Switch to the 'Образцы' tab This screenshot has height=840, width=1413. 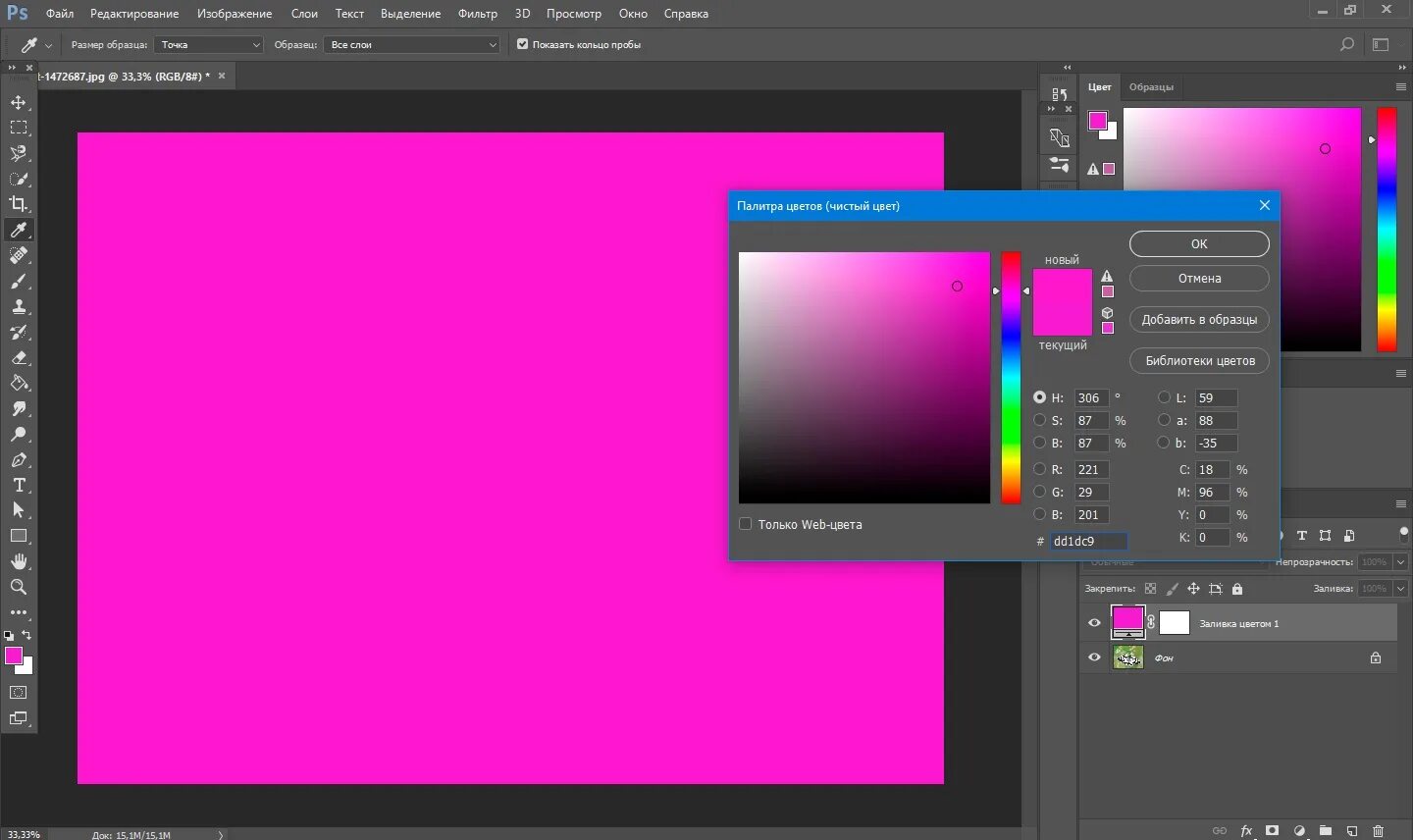(x=1151, y=86)
